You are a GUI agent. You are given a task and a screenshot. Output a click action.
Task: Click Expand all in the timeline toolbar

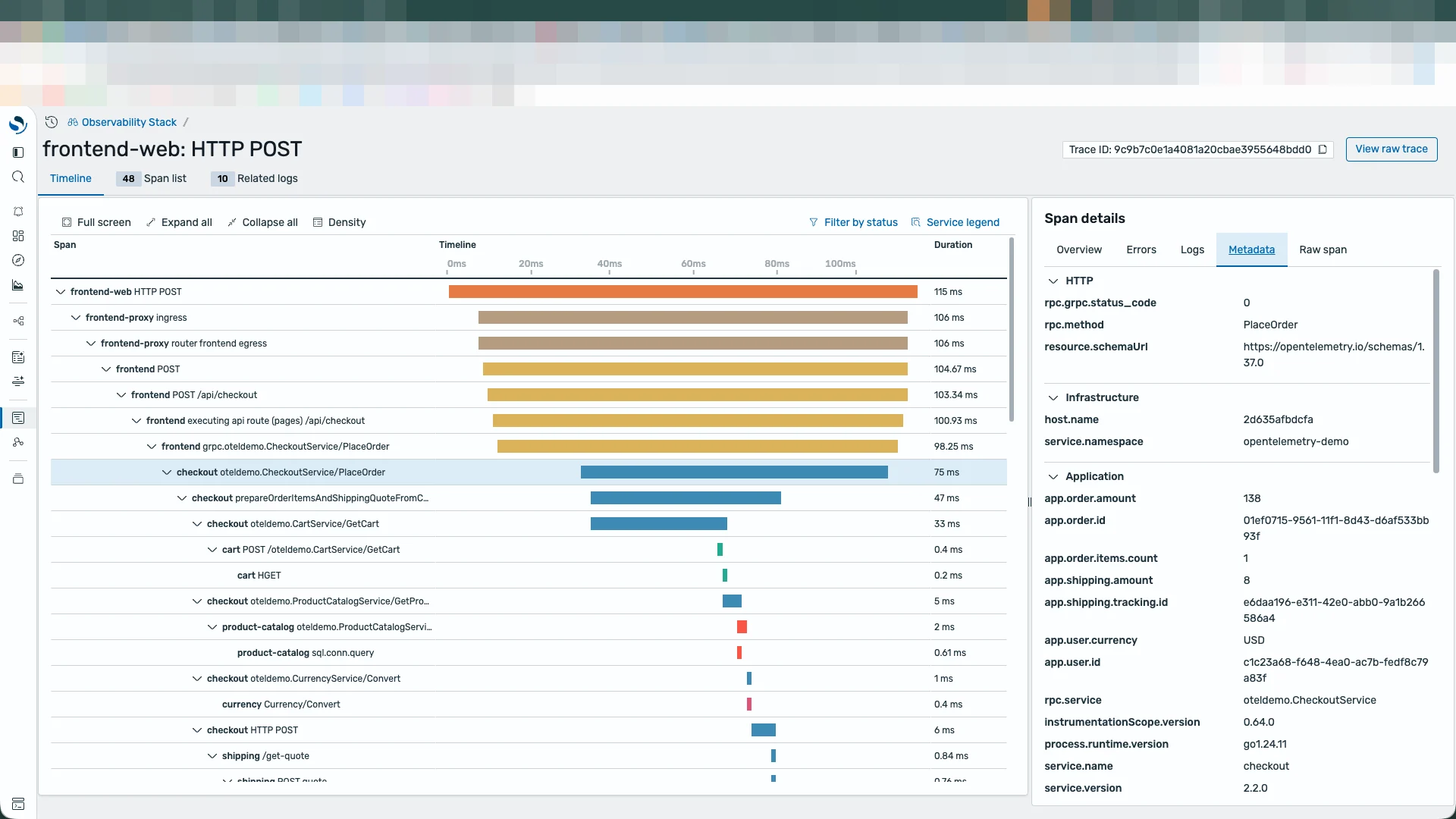point(179,222)
